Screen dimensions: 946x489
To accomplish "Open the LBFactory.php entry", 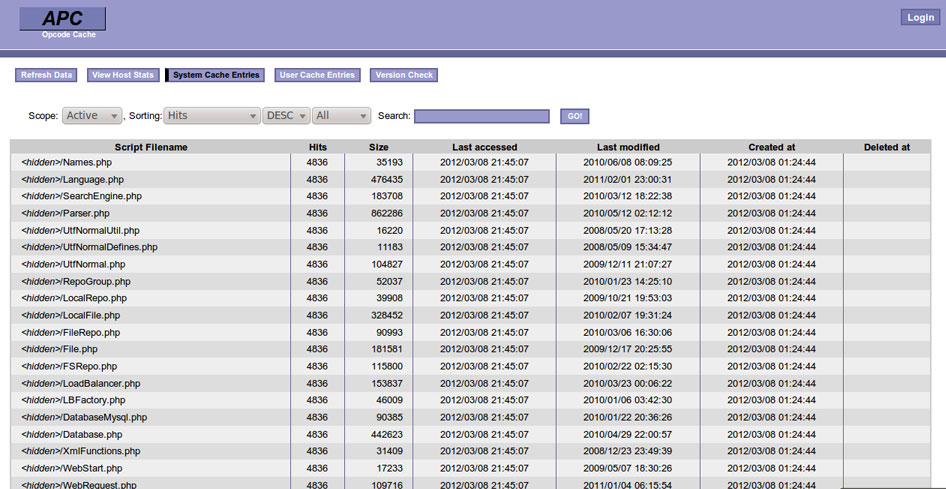I will click(73, 400).
